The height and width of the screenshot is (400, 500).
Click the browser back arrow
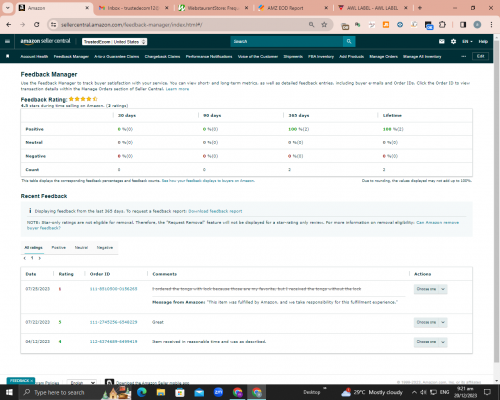[x=9, y=24]
